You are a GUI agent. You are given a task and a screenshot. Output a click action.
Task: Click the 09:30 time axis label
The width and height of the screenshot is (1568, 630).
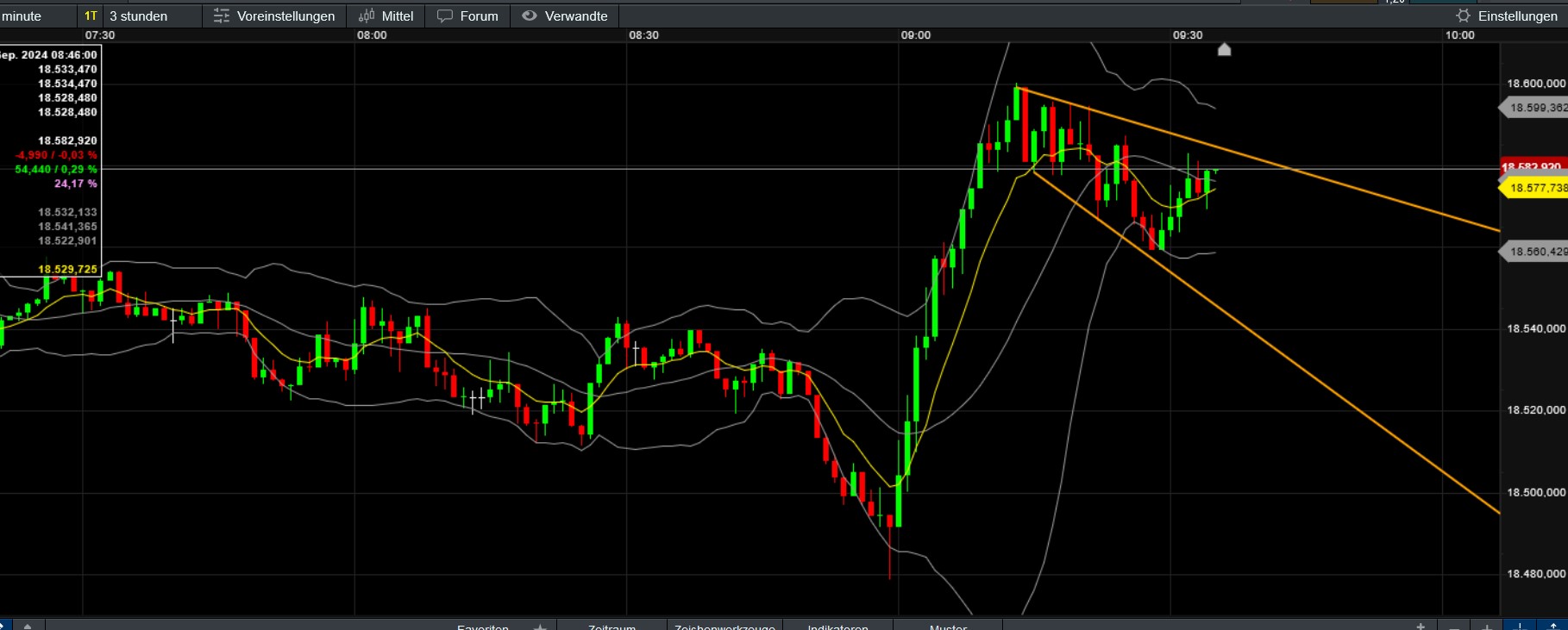1188,35
